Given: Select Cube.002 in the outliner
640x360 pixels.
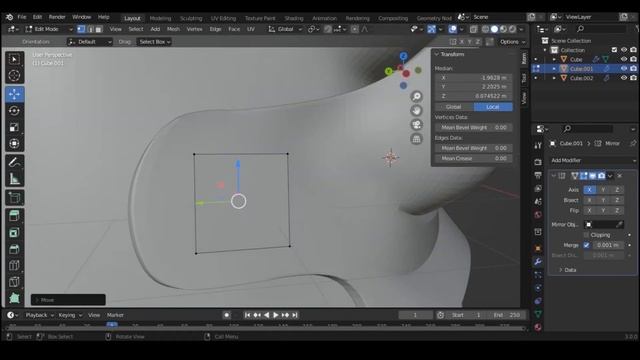Looking at the screenshot, I should tap(581, 78).
